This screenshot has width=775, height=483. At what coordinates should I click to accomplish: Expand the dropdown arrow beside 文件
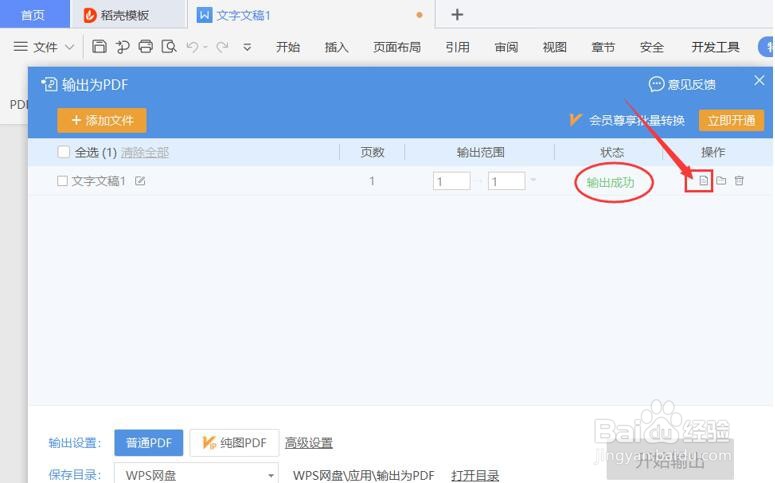pos(70,47)
